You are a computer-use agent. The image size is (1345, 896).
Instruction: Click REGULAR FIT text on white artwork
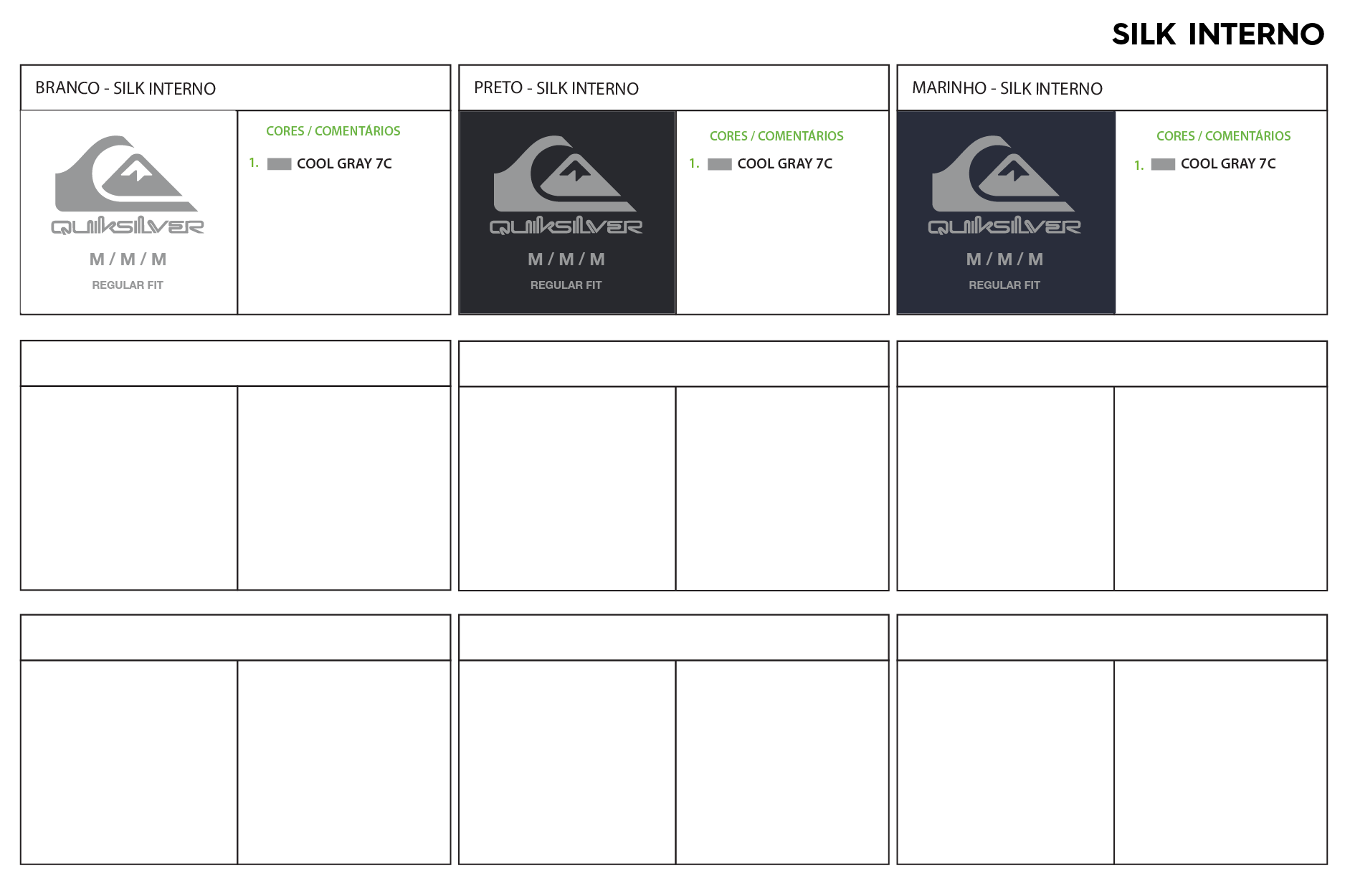coord(128,285)
